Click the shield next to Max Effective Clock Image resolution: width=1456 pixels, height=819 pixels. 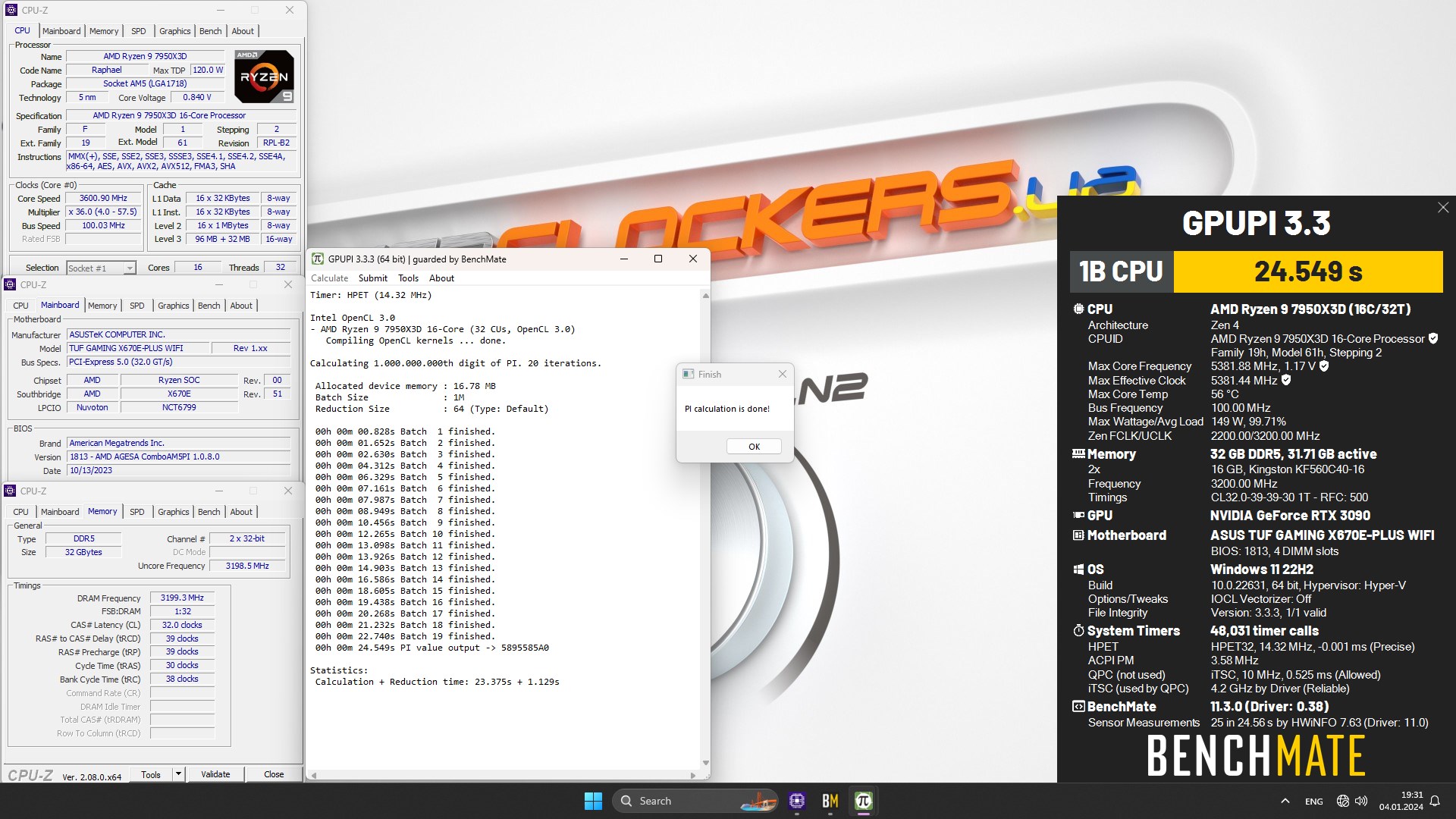pos(1286,380)
